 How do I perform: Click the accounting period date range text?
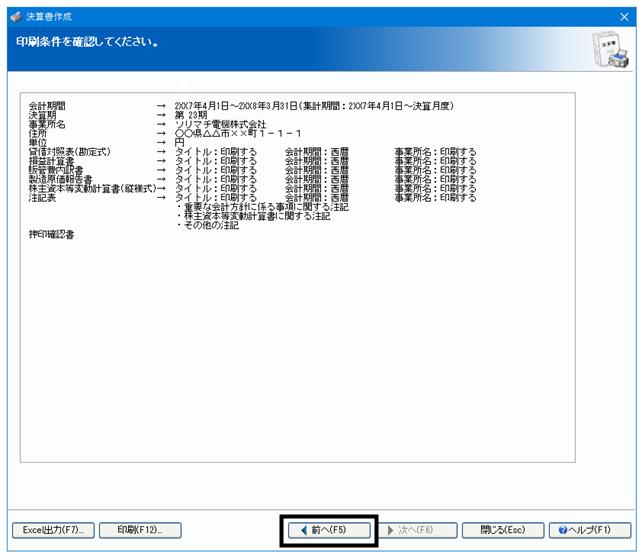pos(314,106)
